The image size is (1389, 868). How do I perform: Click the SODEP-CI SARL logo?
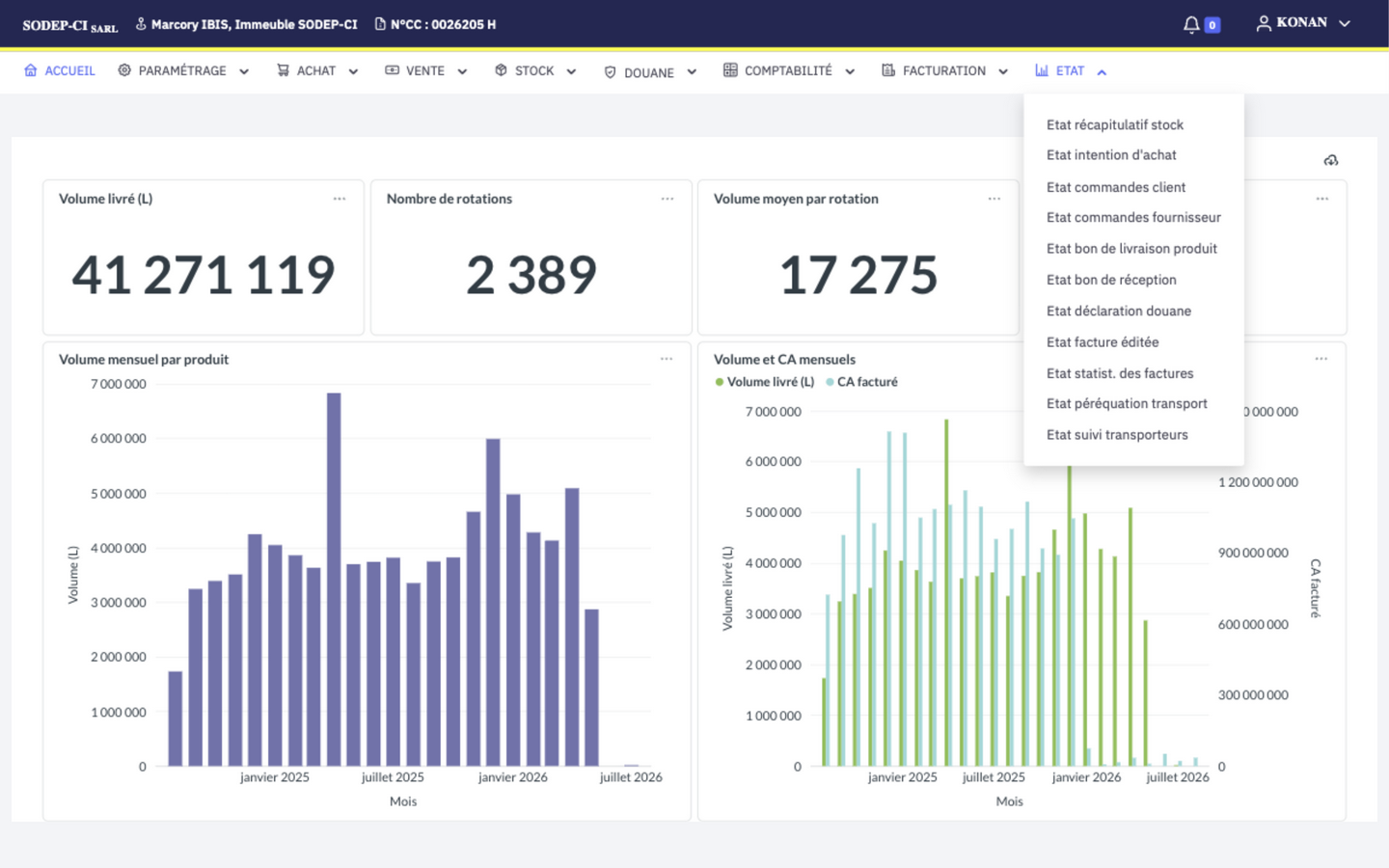[x=70, y=26]
